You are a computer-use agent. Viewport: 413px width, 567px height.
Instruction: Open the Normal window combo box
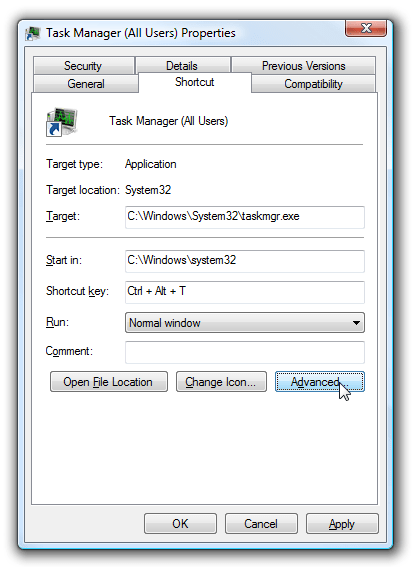coord(245,323)
